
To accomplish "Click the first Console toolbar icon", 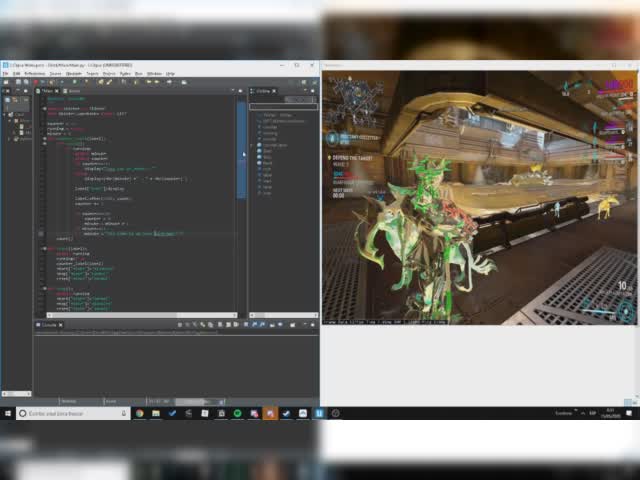I will click(x=180, y=325).
